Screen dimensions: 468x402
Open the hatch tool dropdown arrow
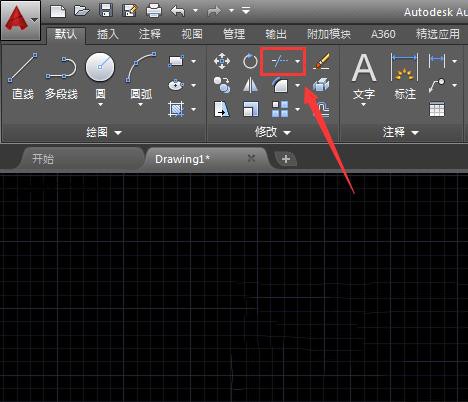click(x=193, y=109)
